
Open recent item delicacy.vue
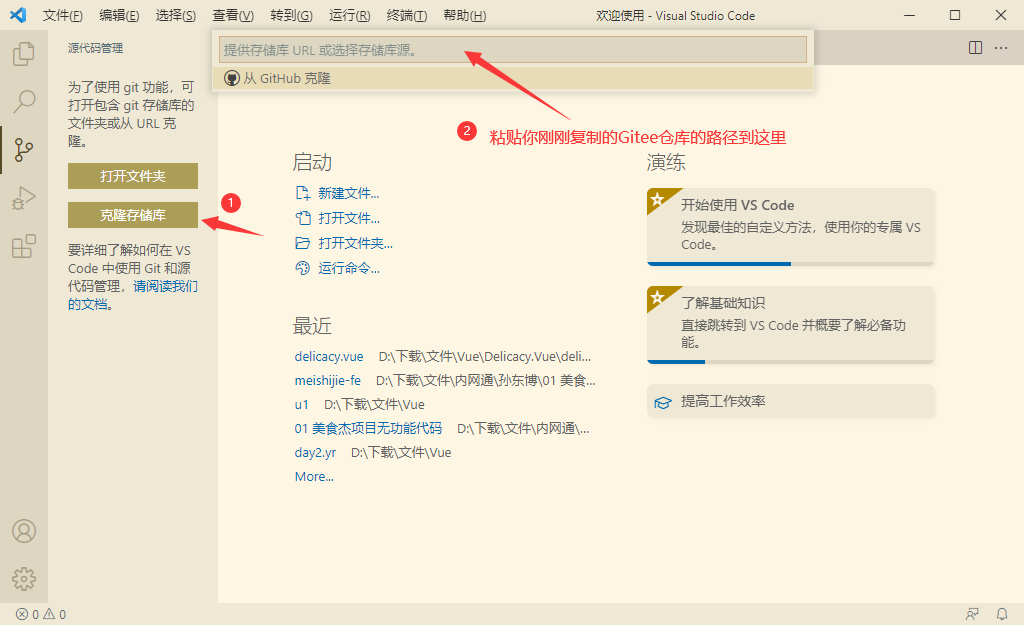[x=328, y=357]
